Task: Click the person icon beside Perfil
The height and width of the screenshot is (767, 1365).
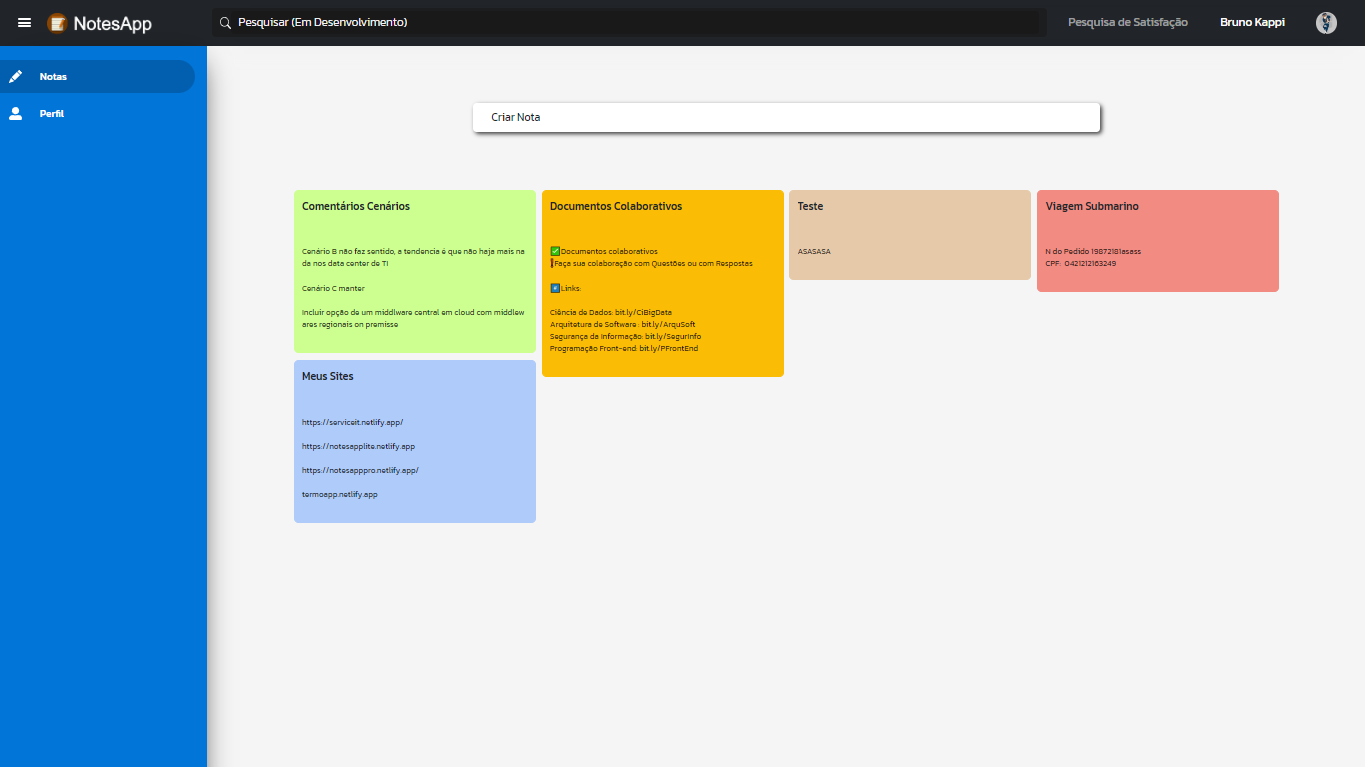Action: click(15, 113)
